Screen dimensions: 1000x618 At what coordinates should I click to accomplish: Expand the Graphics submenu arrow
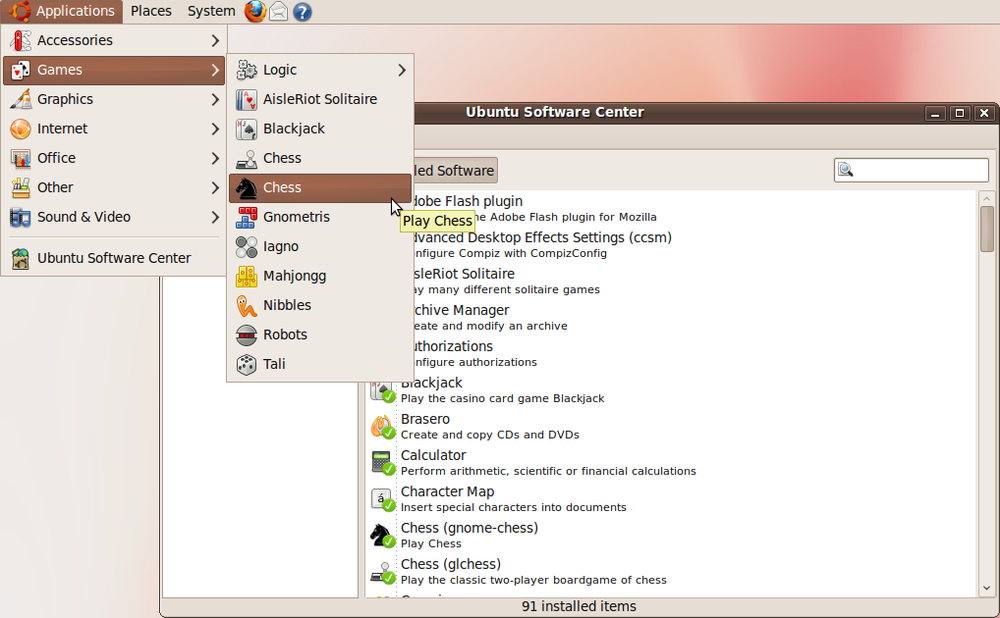[x=215, y=99]
